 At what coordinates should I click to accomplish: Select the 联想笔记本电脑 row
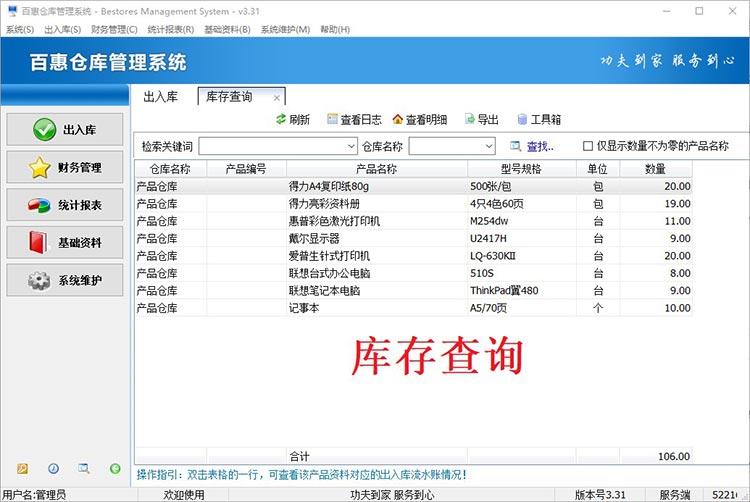tap(414, 290)
